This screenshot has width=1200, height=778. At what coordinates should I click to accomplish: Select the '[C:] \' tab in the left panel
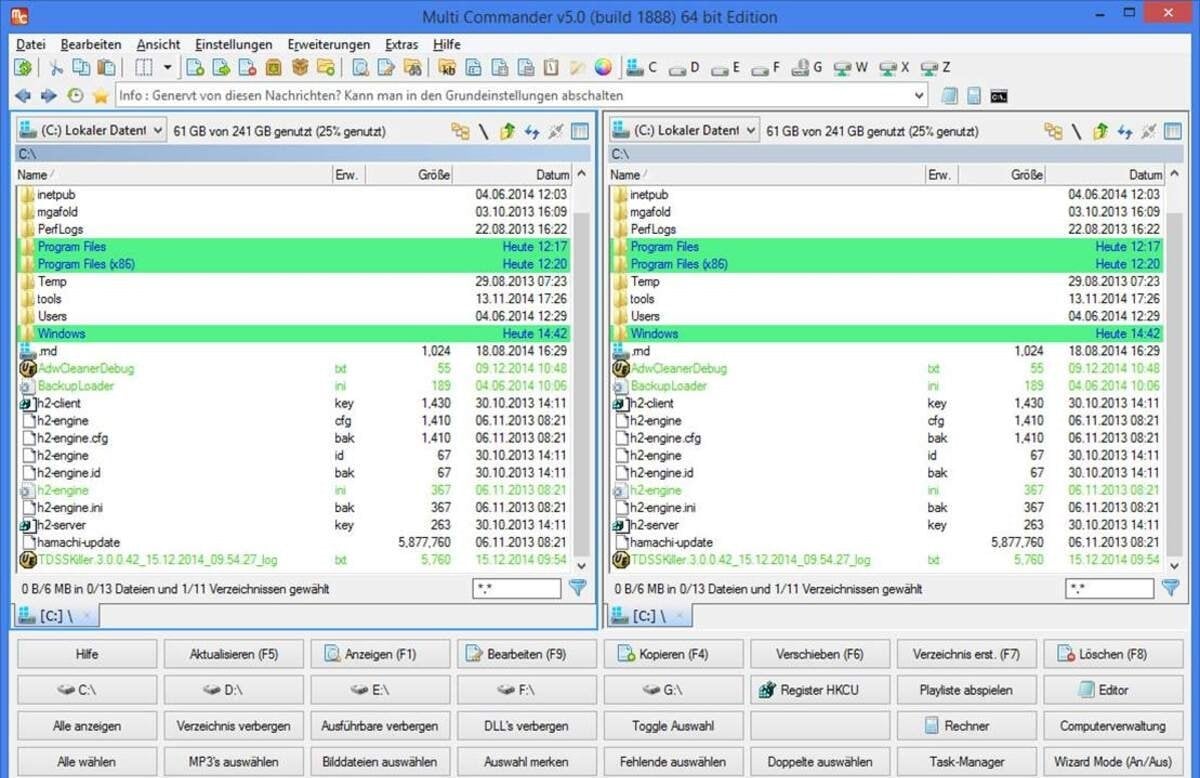[57, 616]
